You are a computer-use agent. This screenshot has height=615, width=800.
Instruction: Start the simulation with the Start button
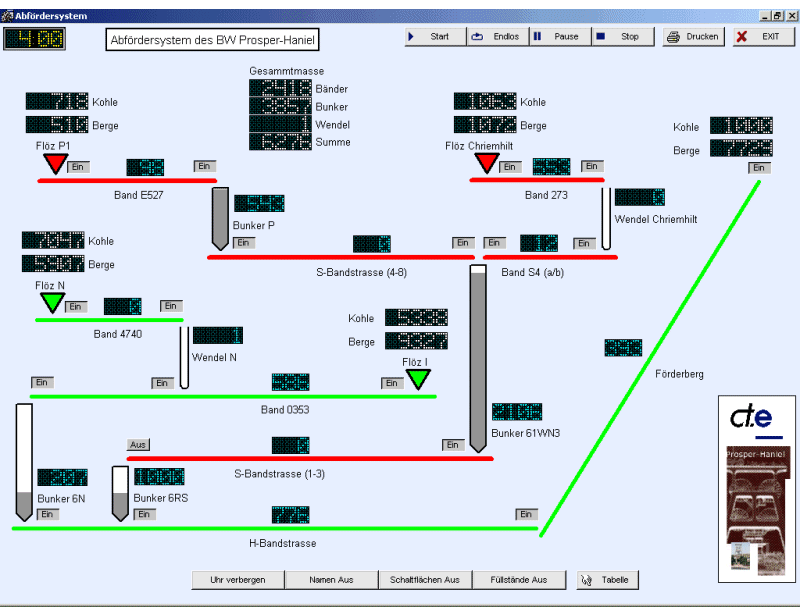click(x=435, y=37)
